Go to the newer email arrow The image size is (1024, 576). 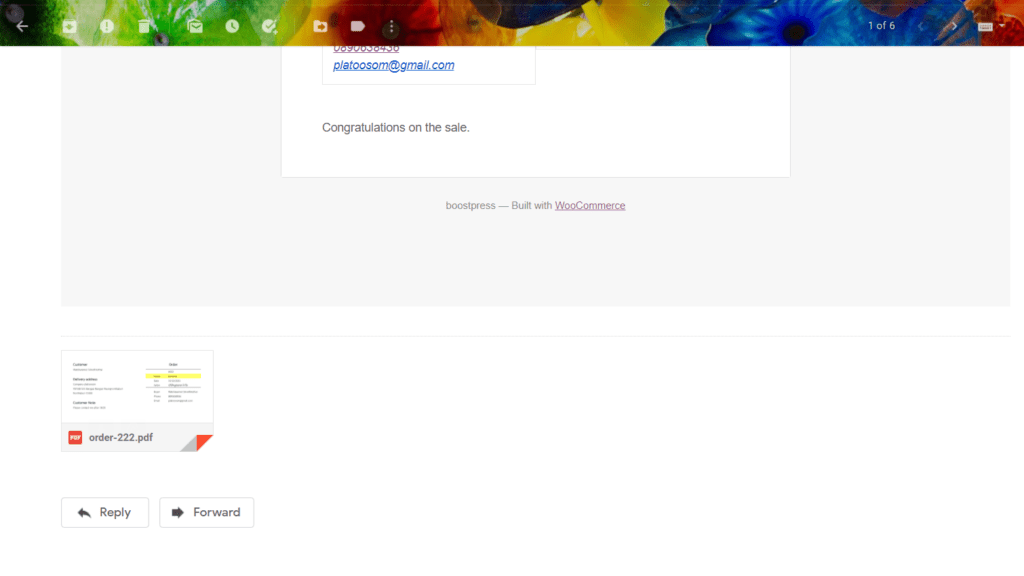coord(921,26)
